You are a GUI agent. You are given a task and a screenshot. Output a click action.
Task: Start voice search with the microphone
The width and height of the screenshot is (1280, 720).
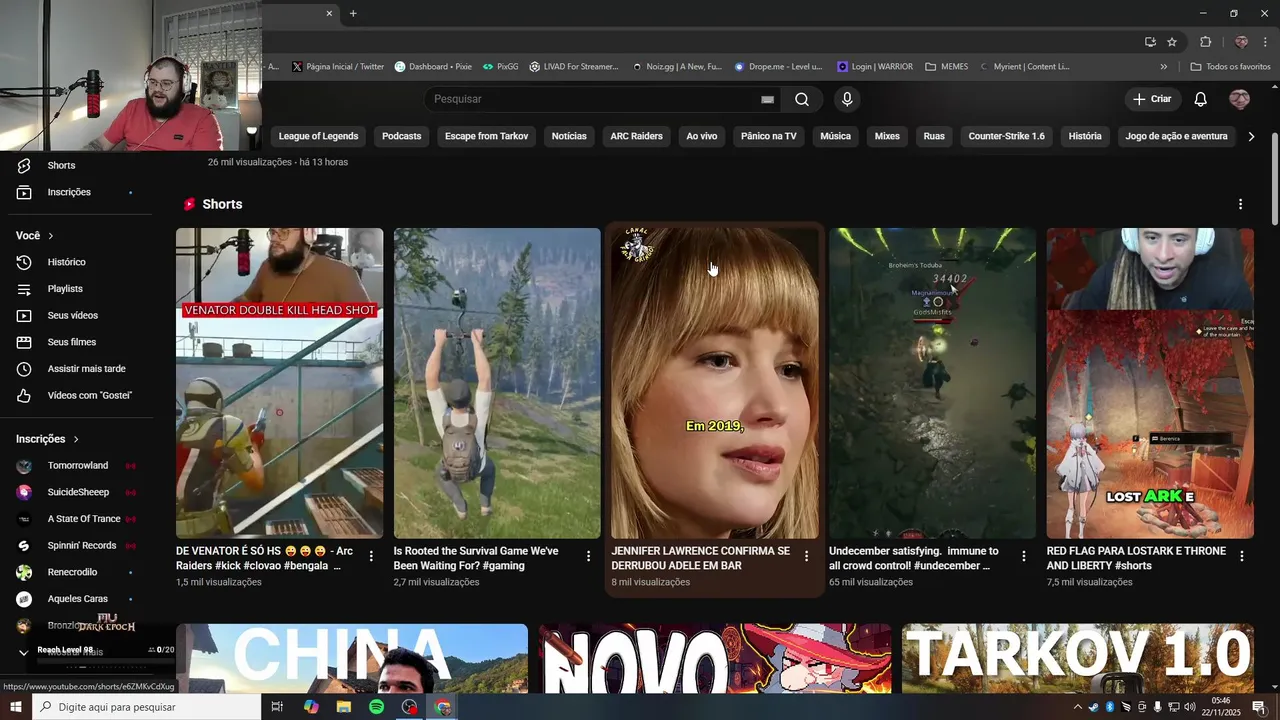tap(847, 99)
